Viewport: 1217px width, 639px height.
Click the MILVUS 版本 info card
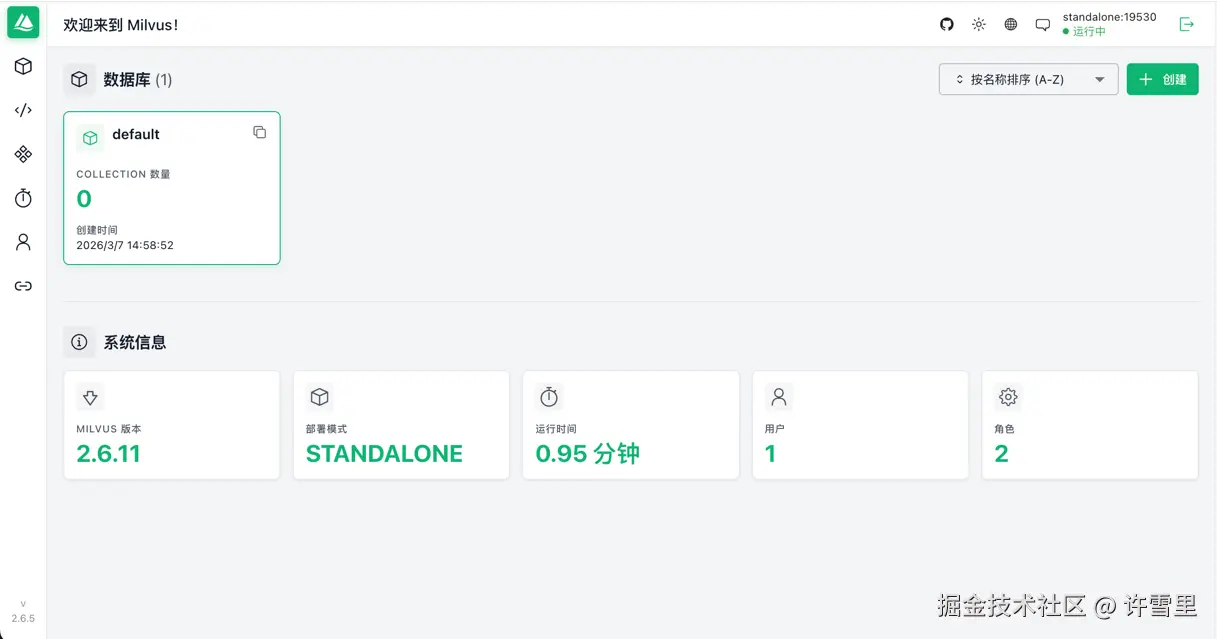171,425
